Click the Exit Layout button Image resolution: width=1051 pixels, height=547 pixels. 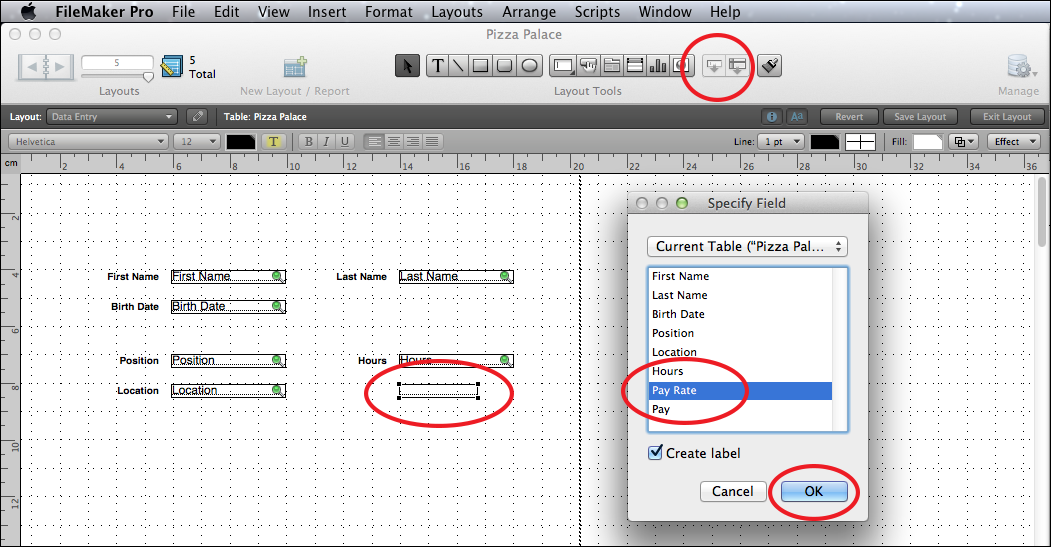[1007, 117]
